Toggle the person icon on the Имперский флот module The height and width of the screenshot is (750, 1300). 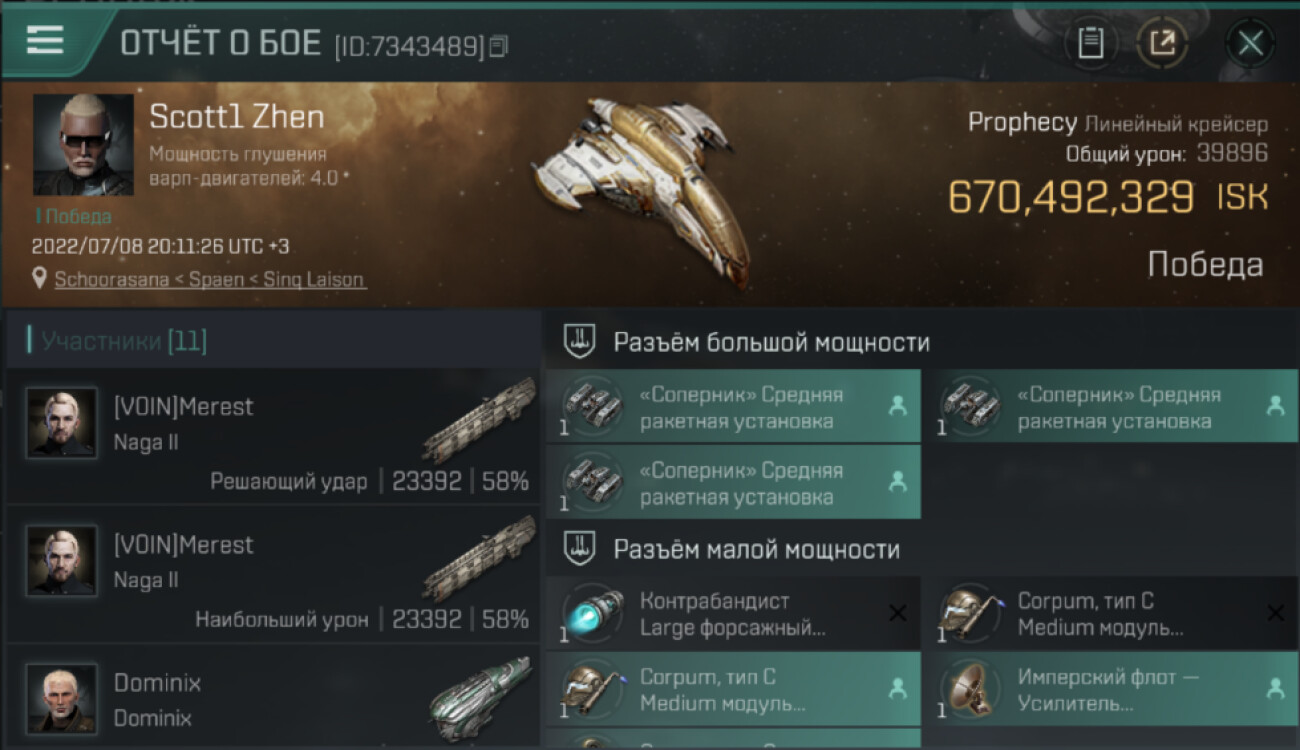tap(1275, 688)
